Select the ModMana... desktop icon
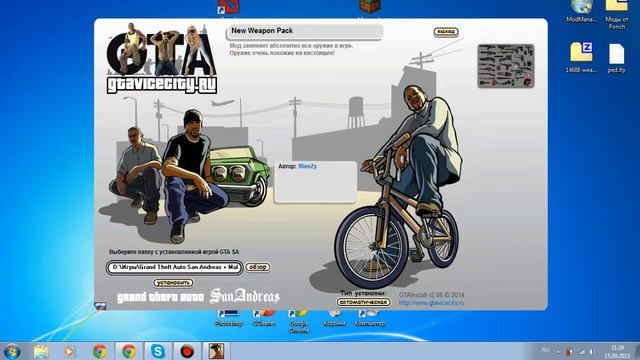640x360 pixels. 581,11
